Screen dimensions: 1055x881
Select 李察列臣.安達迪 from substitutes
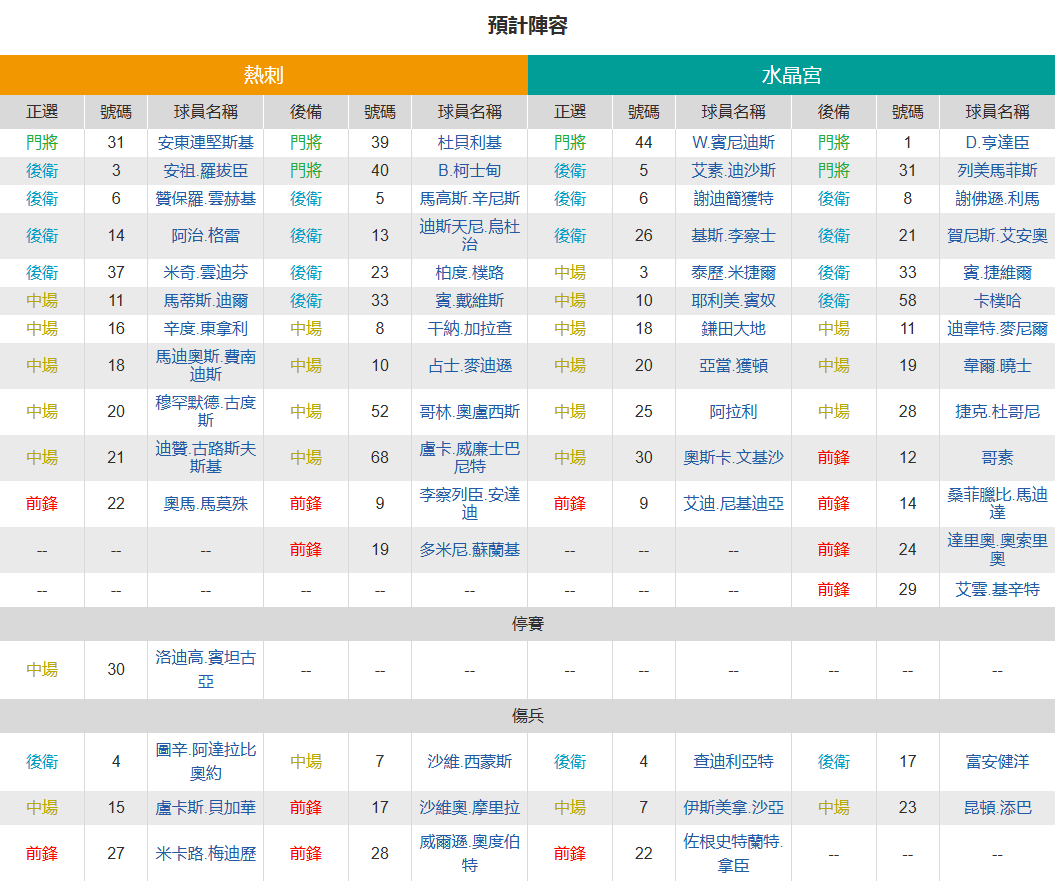click(x=470, y=503)
